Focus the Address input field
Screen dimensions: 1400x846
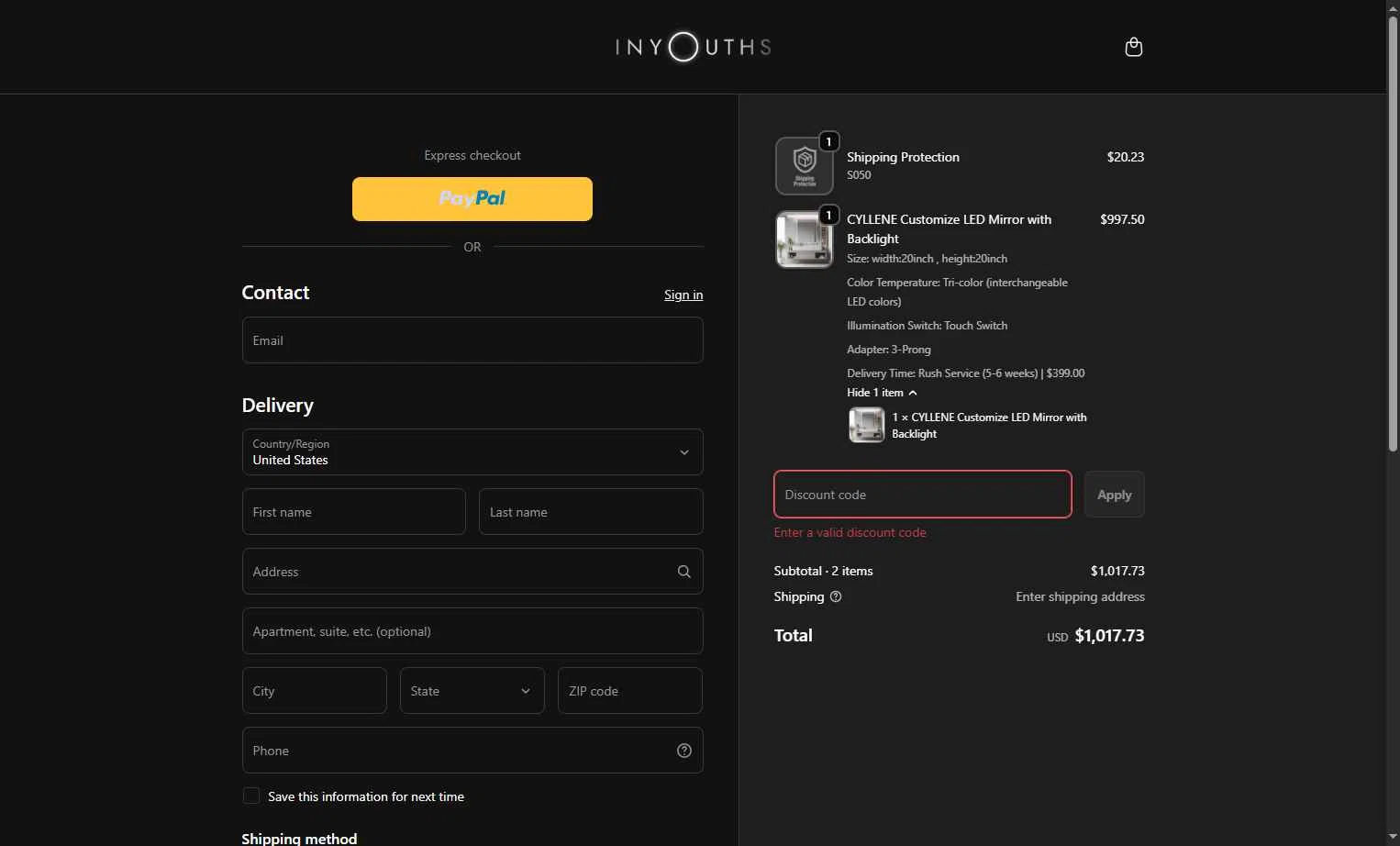472,572
